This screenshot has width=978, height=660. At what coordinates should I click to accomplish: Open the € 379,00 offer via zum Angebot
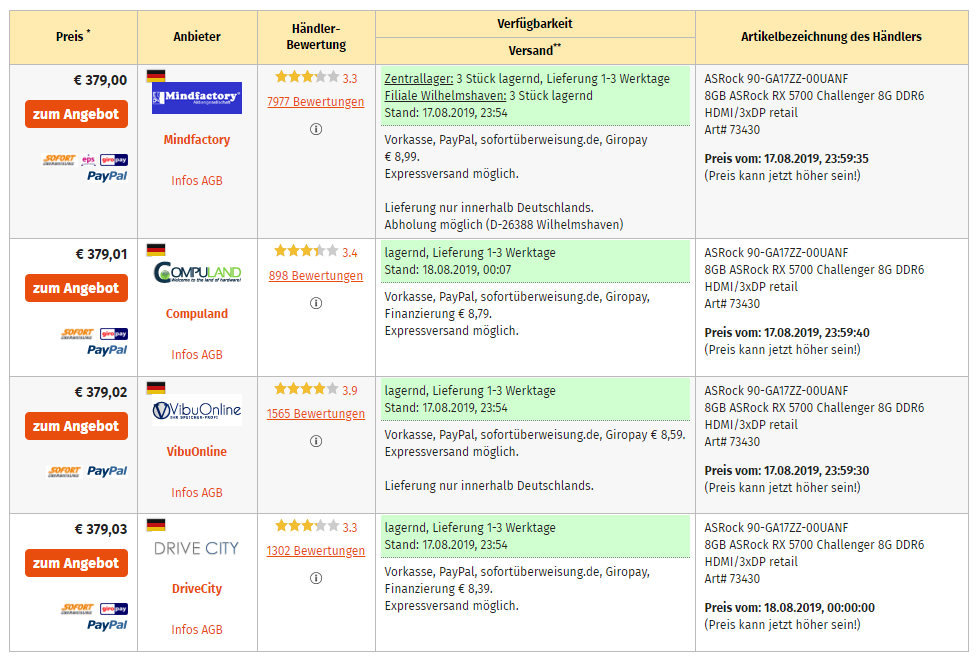click(x=76, y=114)
